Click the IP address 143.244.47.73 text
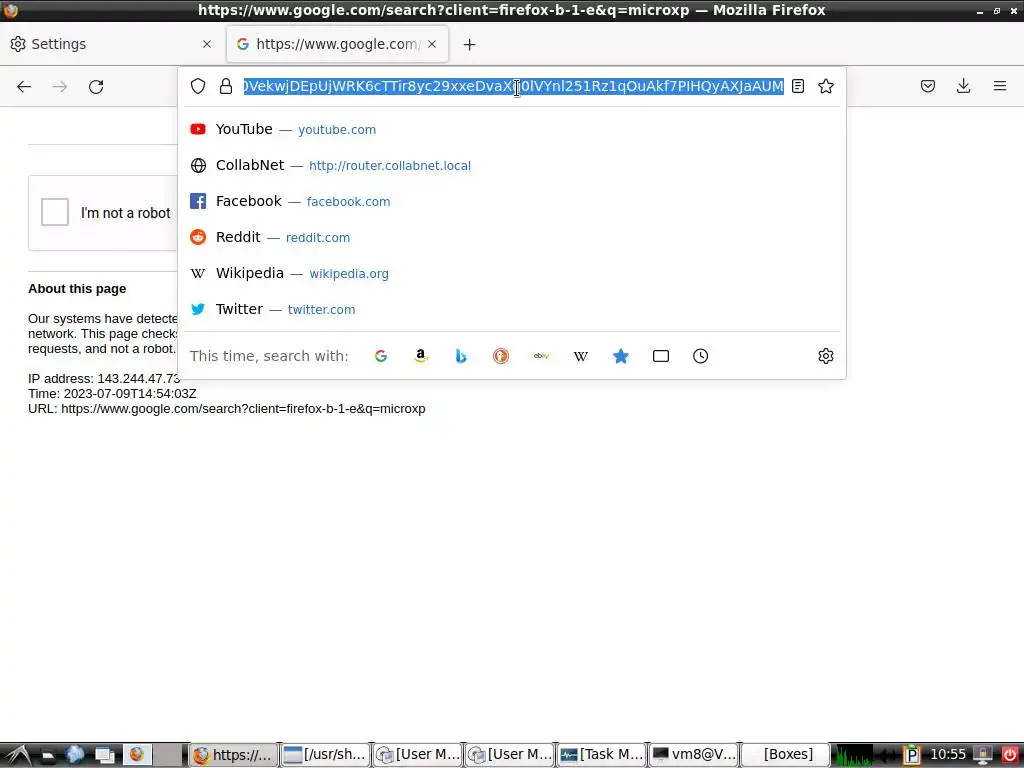 click(104, 379)
